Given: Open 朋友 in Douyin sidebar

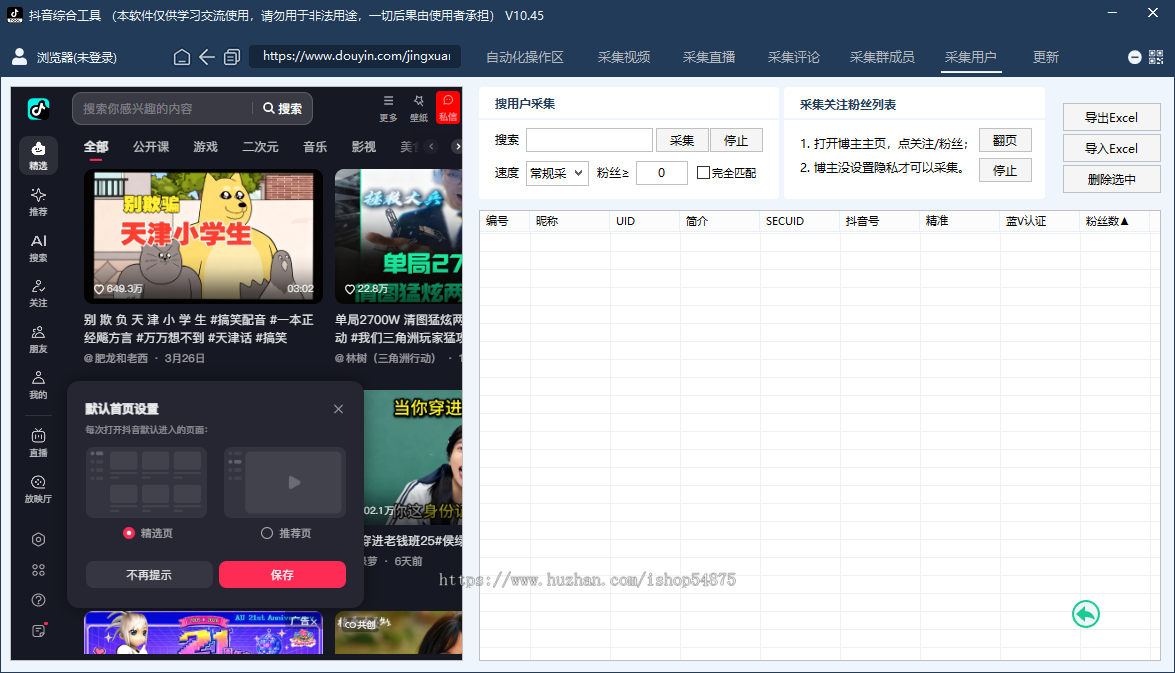Looking at the screenshot, I should tap(38, 339).
